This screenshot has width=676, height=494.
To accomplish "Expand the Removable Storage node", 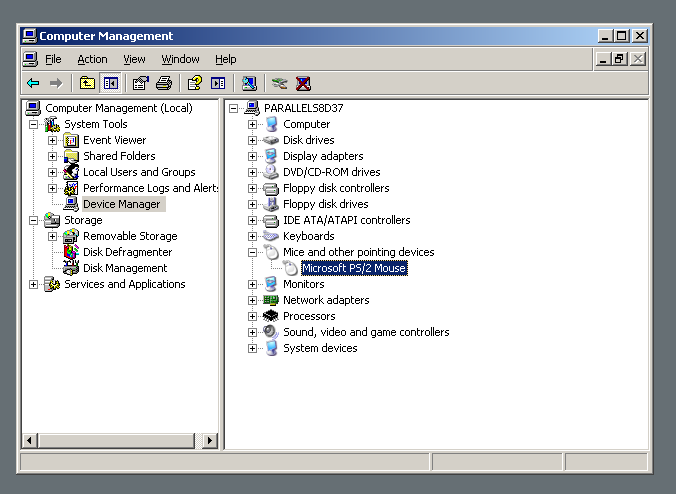I will coord(52,237).
